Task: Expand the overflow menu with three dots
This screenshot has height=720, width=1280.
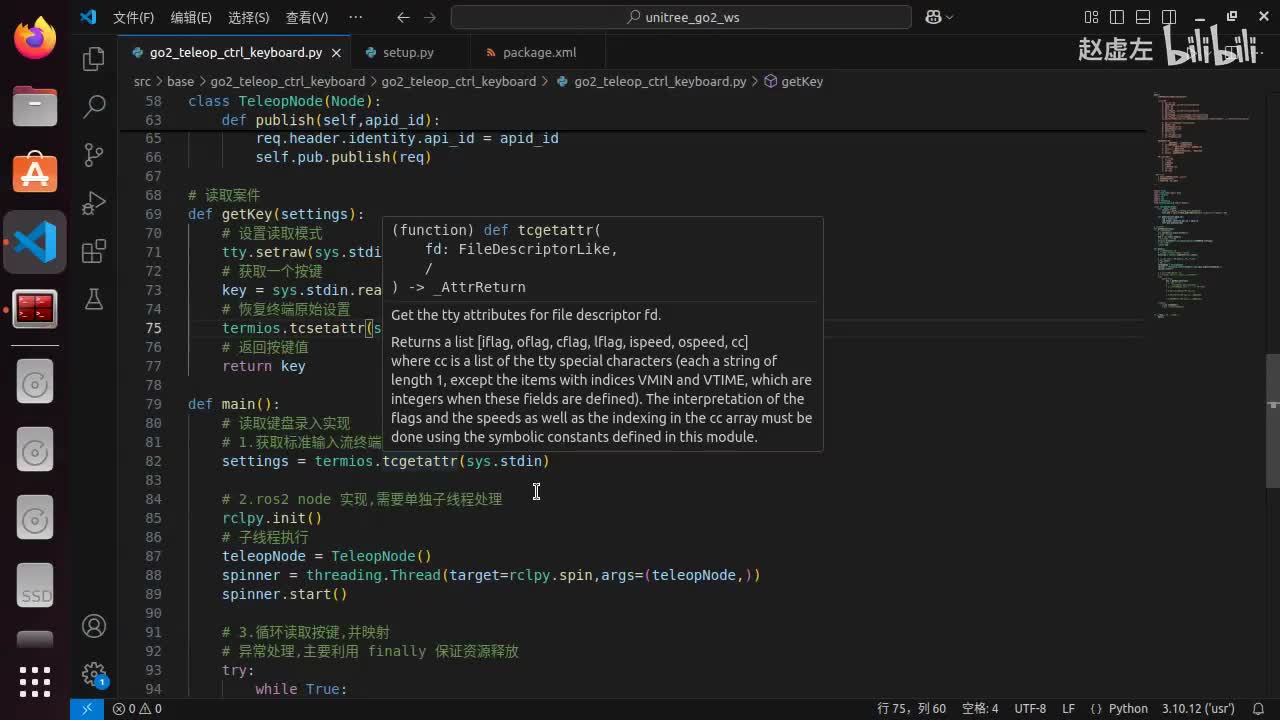Action: pyautogui.click(x=356, y=17)
